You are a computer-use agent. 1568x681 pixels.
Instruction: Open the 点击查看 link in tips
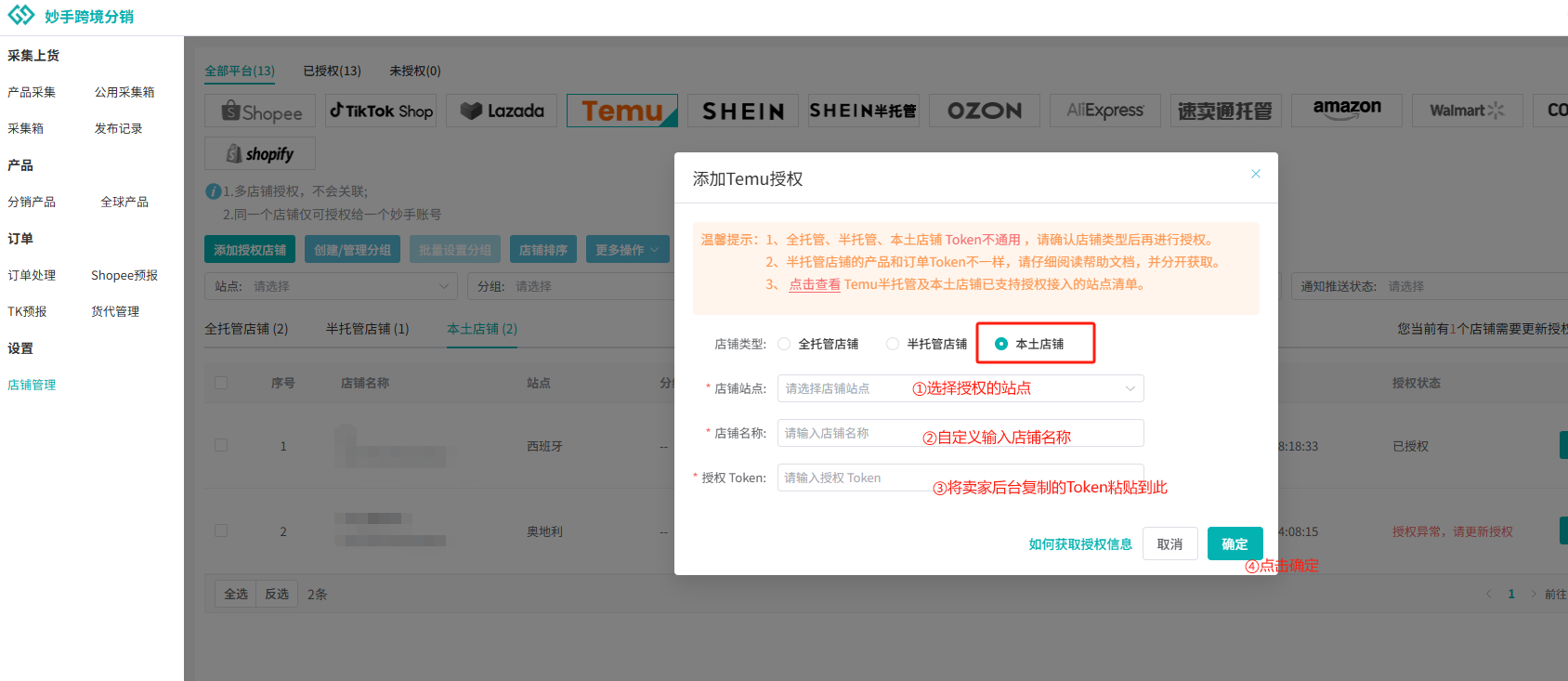[815, 284]
